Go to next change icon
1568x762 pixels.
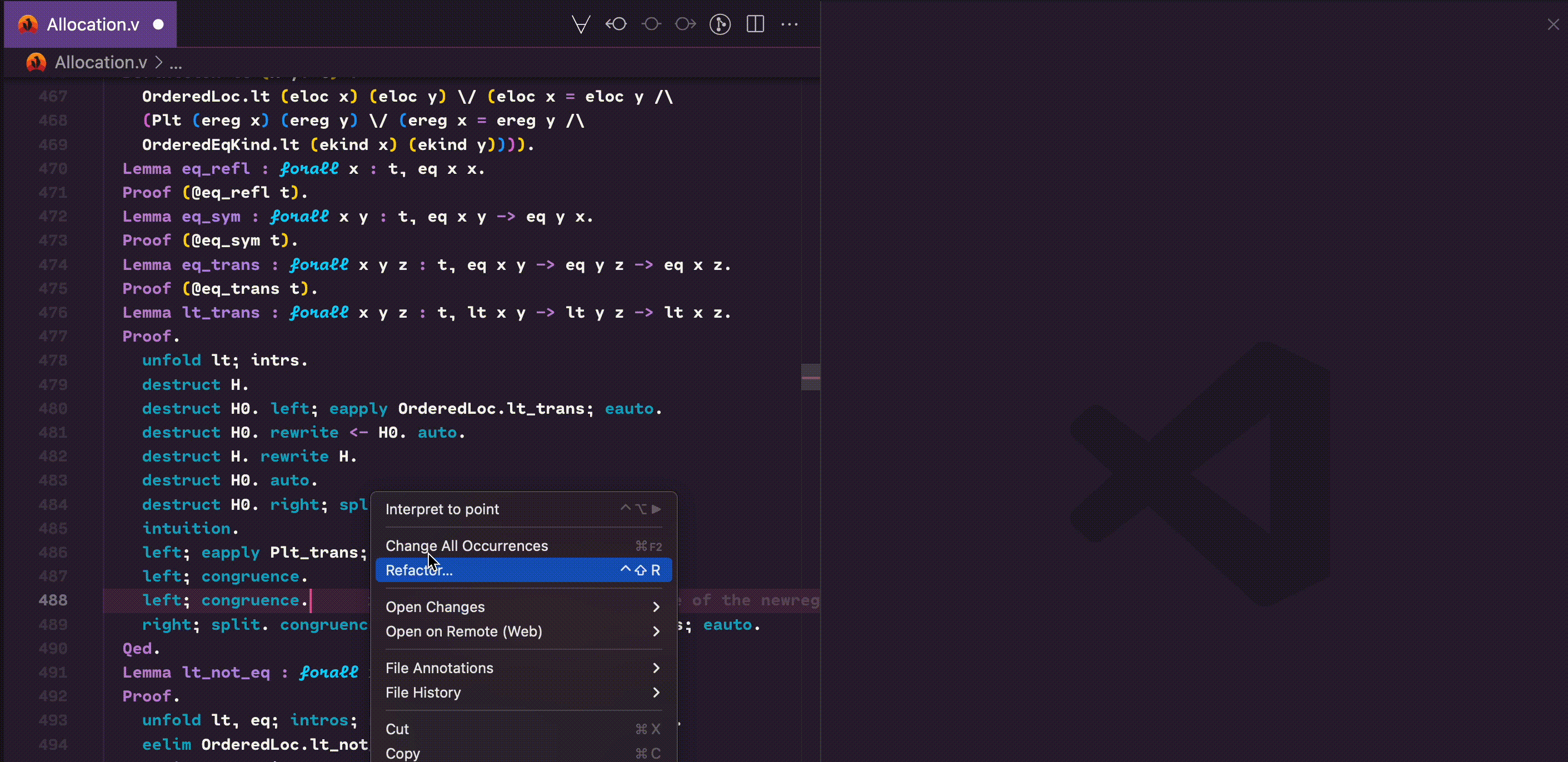686,24
